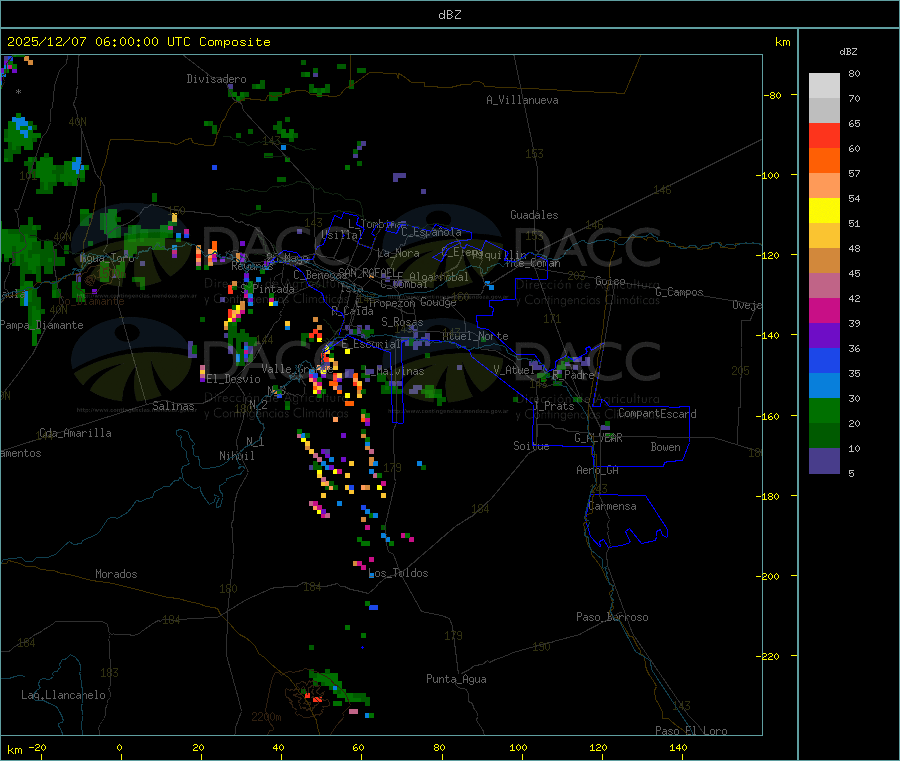This screenshot has width=900, height=761.
Task: Click the '80' value on the color scale
Action: coord(854,73)
